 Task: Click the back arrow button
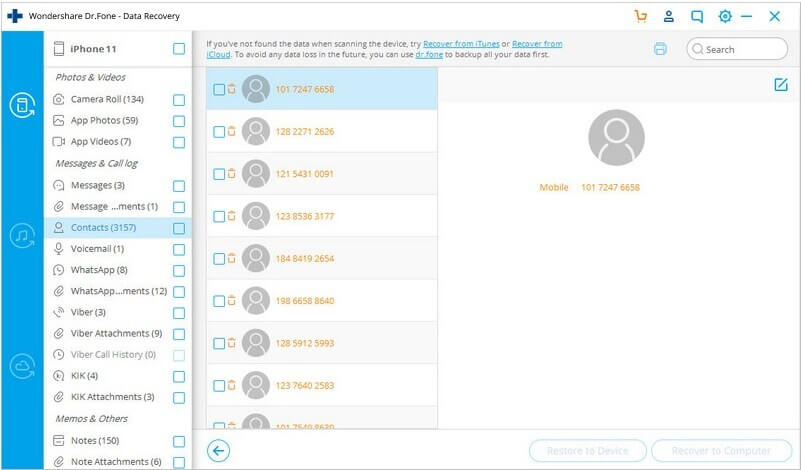pos(219,451)
